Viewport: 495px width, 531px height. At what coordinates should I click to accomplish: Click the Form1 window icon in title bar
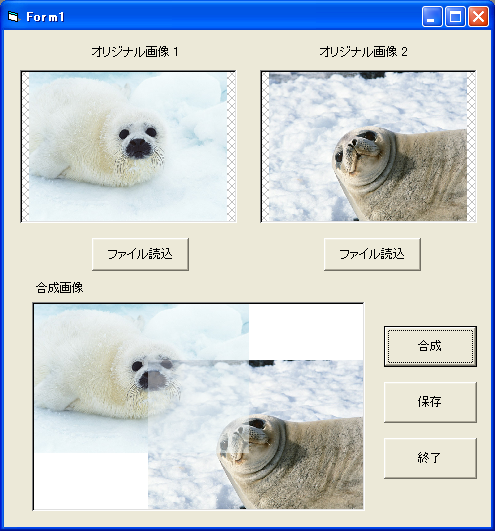coord(14,16)
